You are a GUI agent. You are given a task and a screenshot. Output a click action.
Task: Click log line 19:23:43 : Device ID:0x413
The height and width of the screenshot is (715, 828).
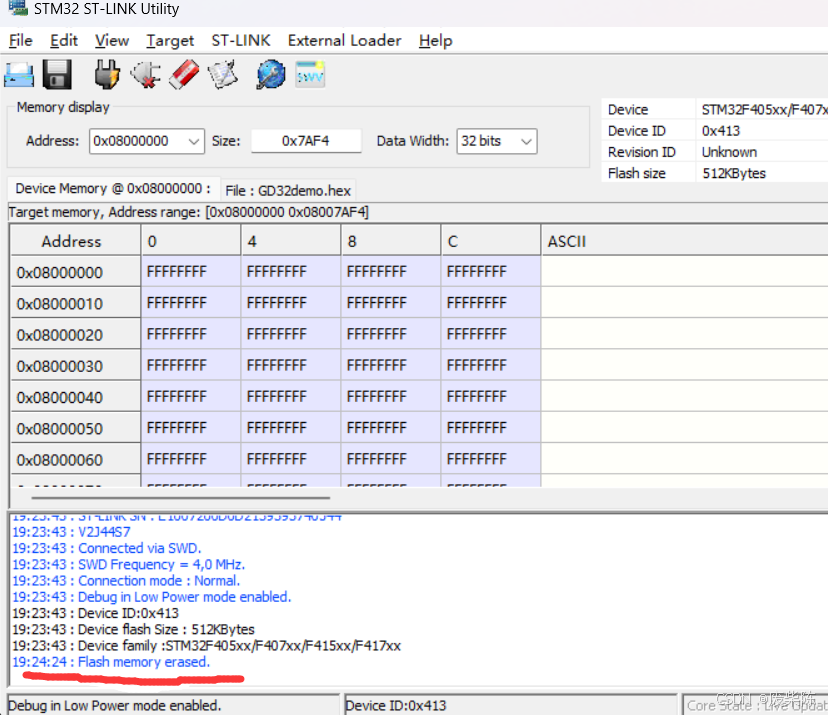96,613
